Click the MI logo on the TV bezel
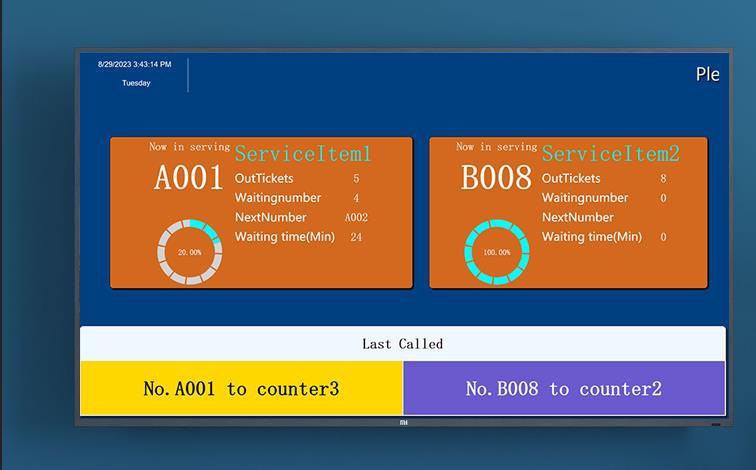Screen dimensions: 756x470 [x=403, y=422]
